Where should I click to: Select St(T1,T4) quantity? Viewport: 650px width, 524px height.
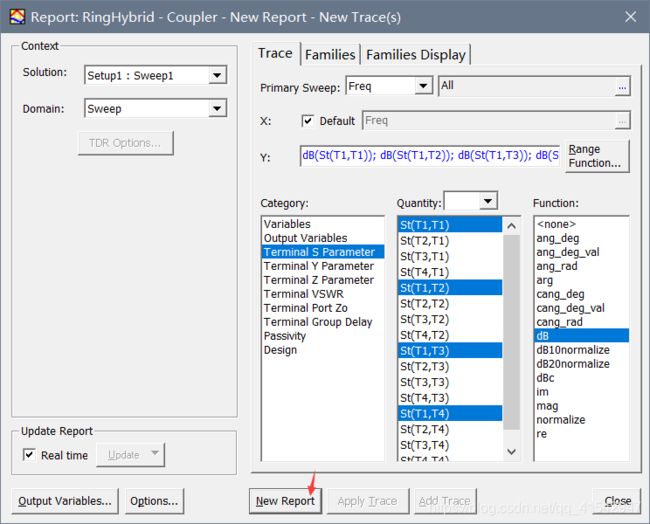coord(450,413)
